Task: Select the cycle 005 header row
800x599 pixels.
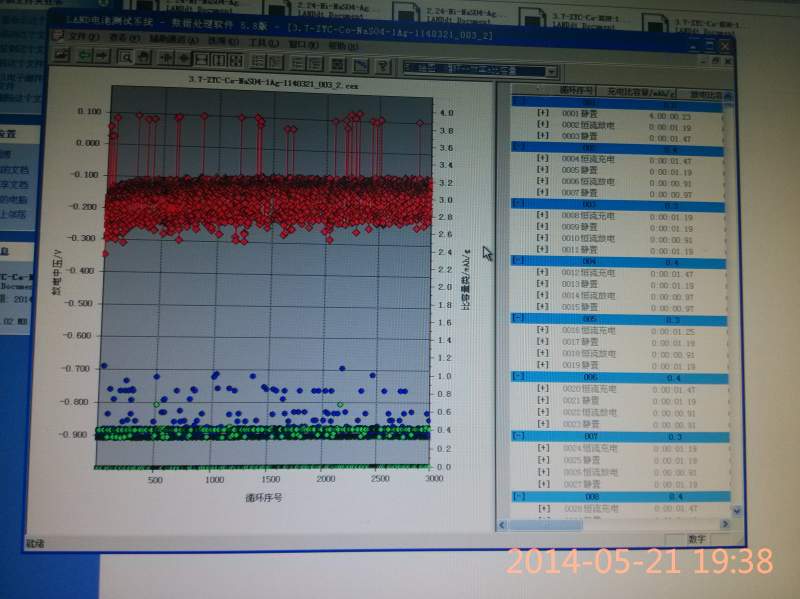Action: pos(619,319)
